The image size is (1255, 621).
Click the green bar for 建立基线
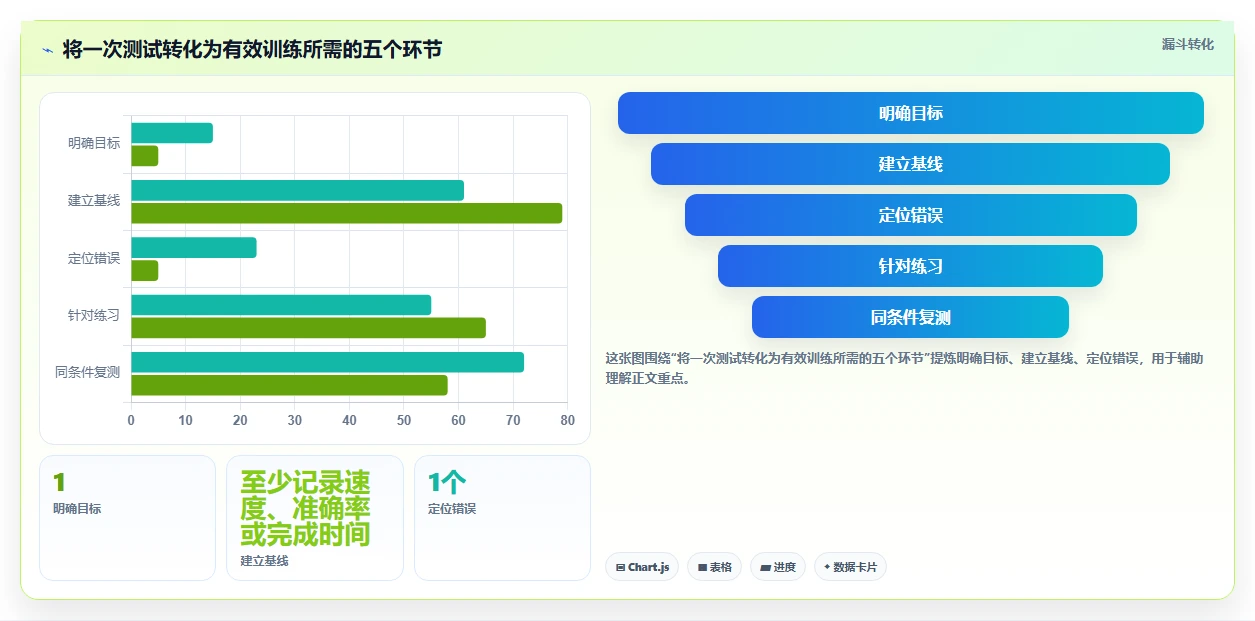347,213
